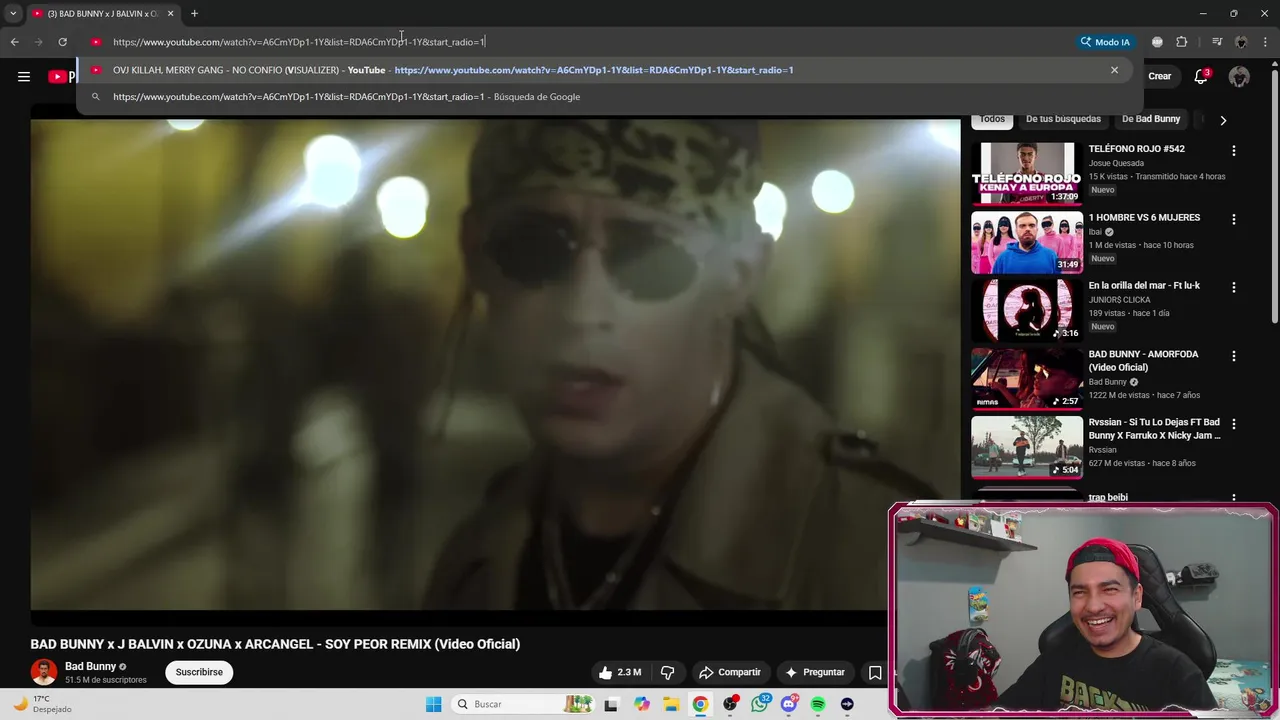Open media control icon in Chrome toolbar
The width and height of the screenshot is (1280, 720).
click(x=1216, y=42)
